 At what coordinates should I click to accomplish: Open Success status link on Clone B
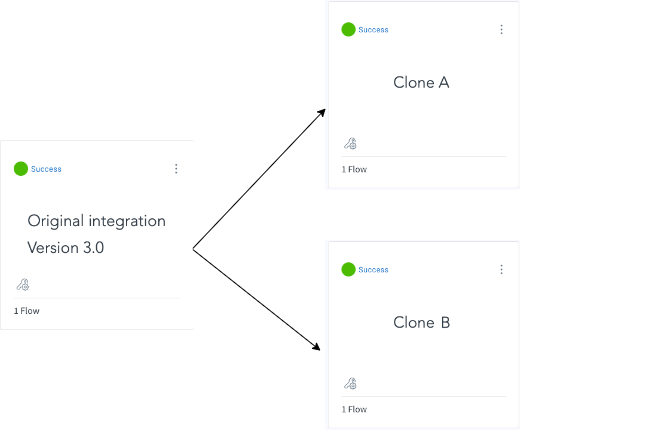373,270
